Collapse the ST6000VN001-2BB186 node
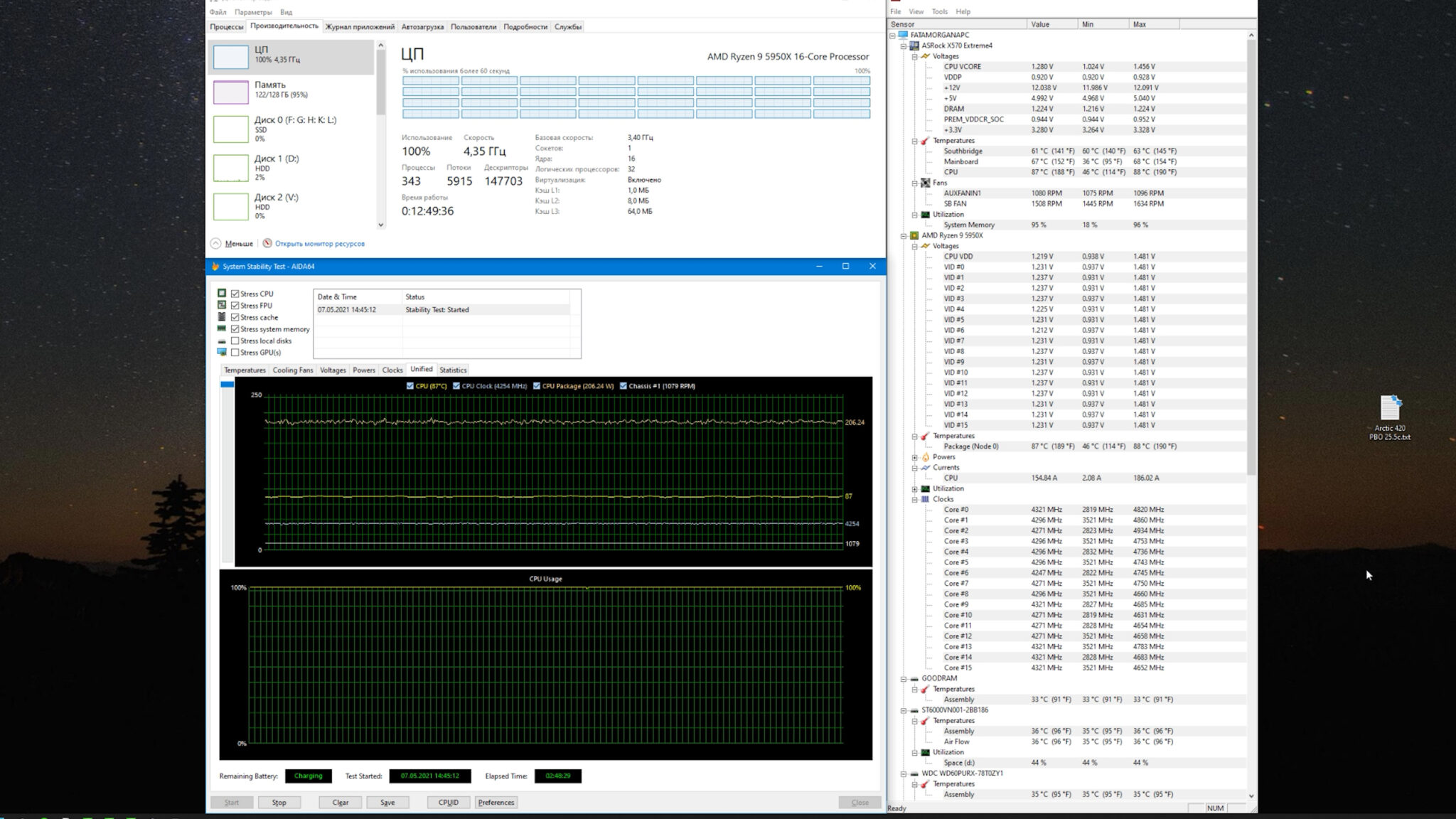The height and width of the screenshot is (819, 1456). pos(904,710)
